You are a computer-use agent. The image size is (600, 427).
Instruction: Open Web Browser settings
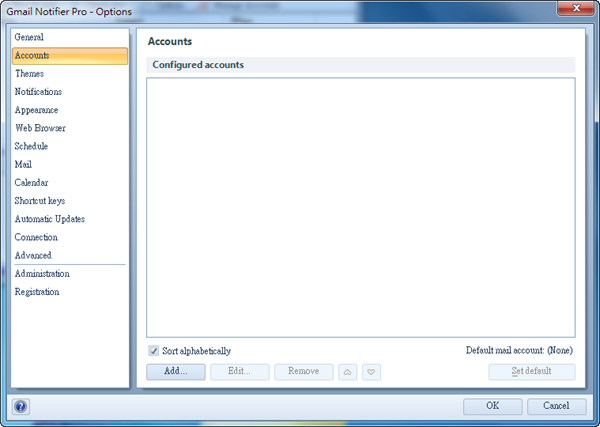click(x=70, y=128)
